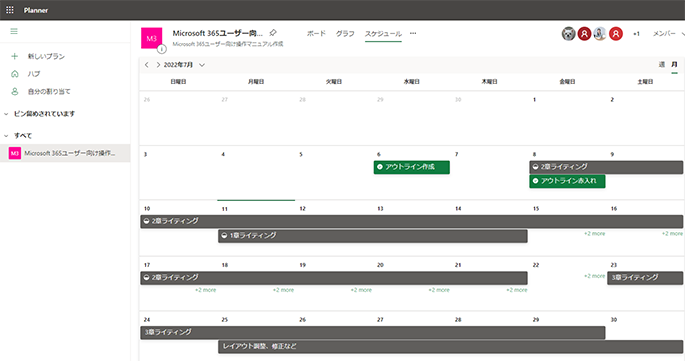Image resolution: width=685 pixels, height=361 pixels.
Task: Open the アウトライン赤入れ task bar
Action: pos(567,181)
